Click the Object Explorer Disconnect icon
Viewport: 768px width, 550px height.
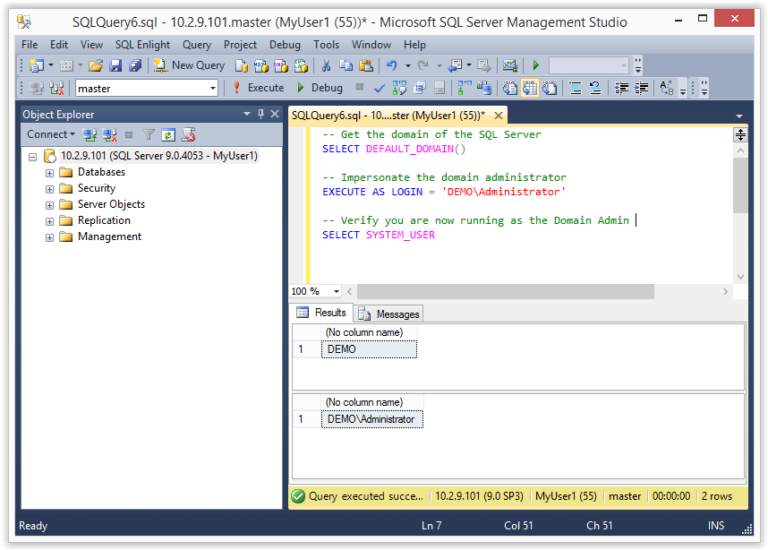(x=109, y=135)
